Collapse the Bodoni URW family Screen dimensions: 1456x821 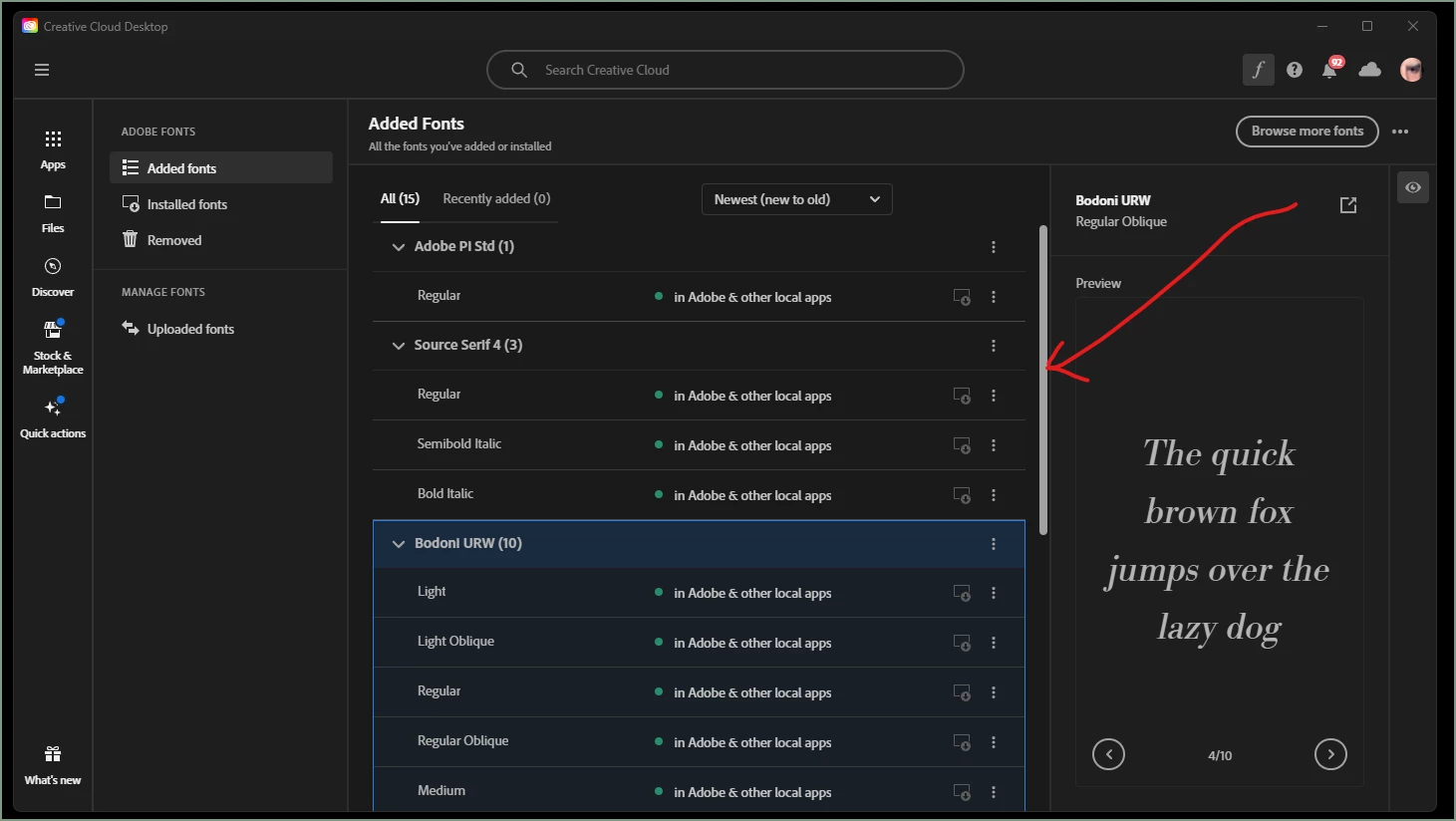(x=399, y=544)
